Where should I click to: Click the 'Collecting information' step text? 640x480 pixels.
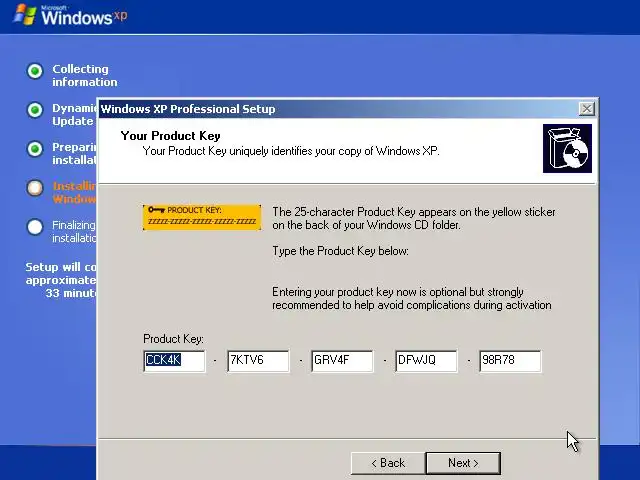[x=84, y=76]
